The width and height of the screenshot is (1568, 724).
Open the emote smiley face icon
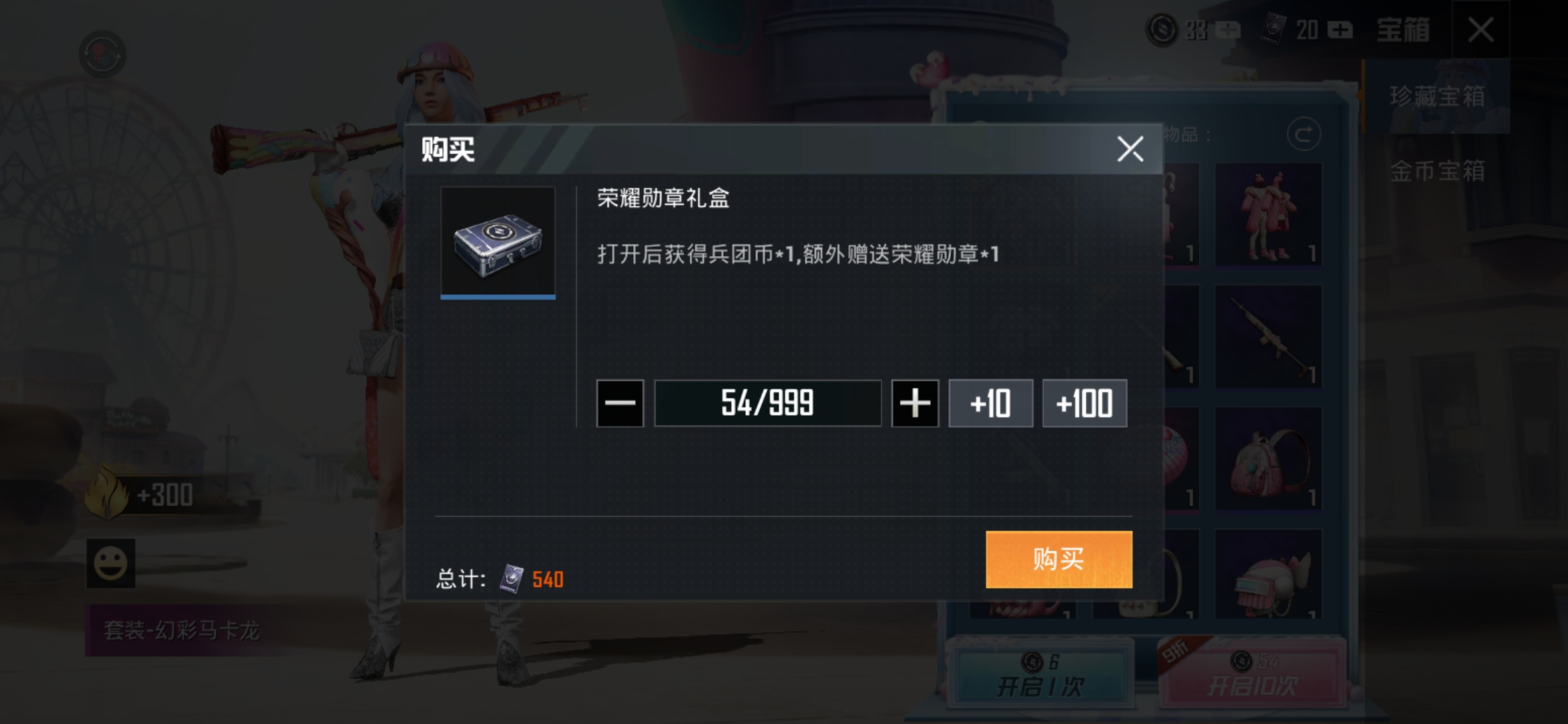(111, 563)
